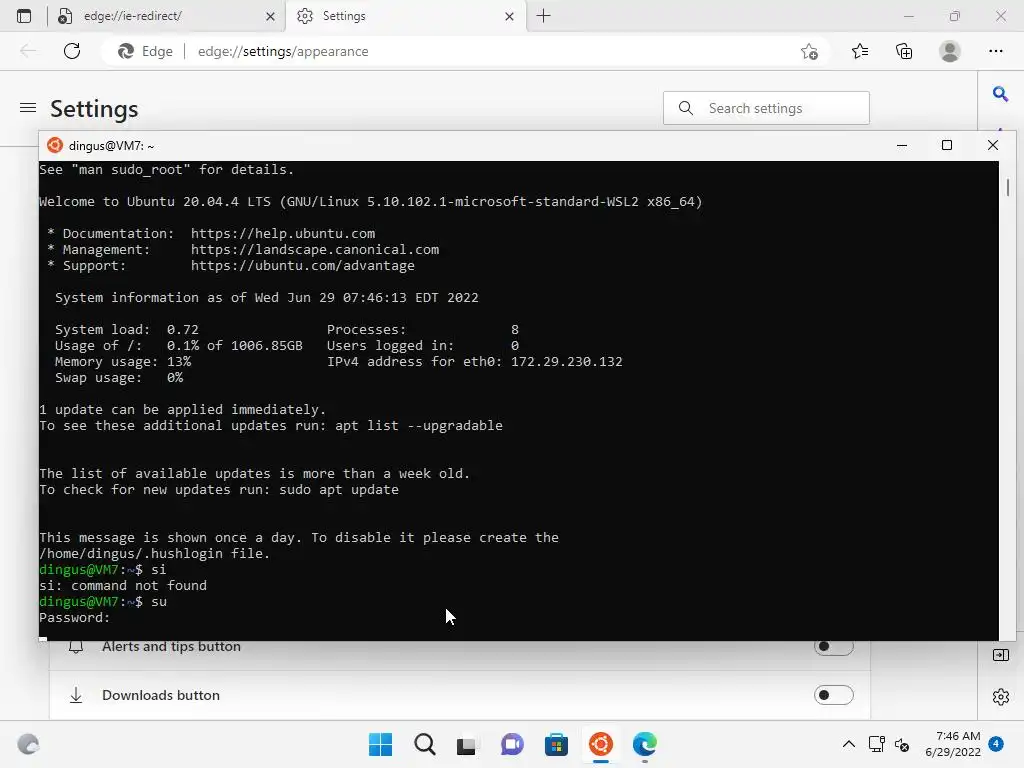This screenshot has height=768, width=1024.
Task: Click the https://ubuntu.com/advantage URL text
Action: pyautogui.click(x=302, y=266)
